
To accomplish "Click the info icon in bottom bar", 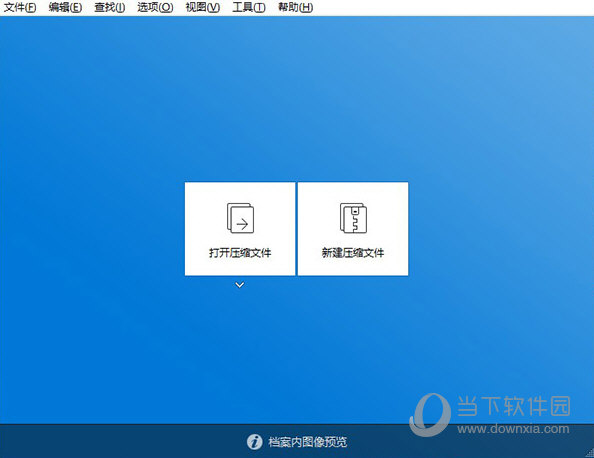I will 255,442.
